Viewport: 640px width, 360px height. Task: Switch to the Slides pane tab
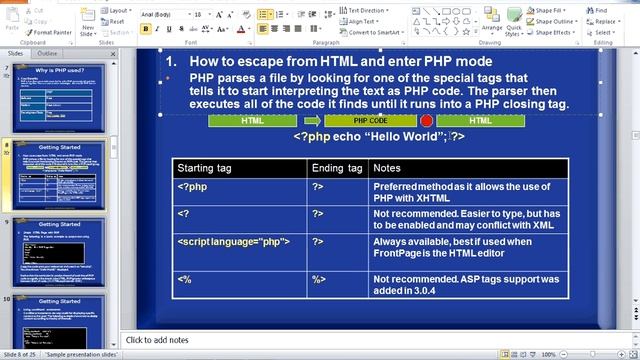pyautogui.click(x=16, y=53)
